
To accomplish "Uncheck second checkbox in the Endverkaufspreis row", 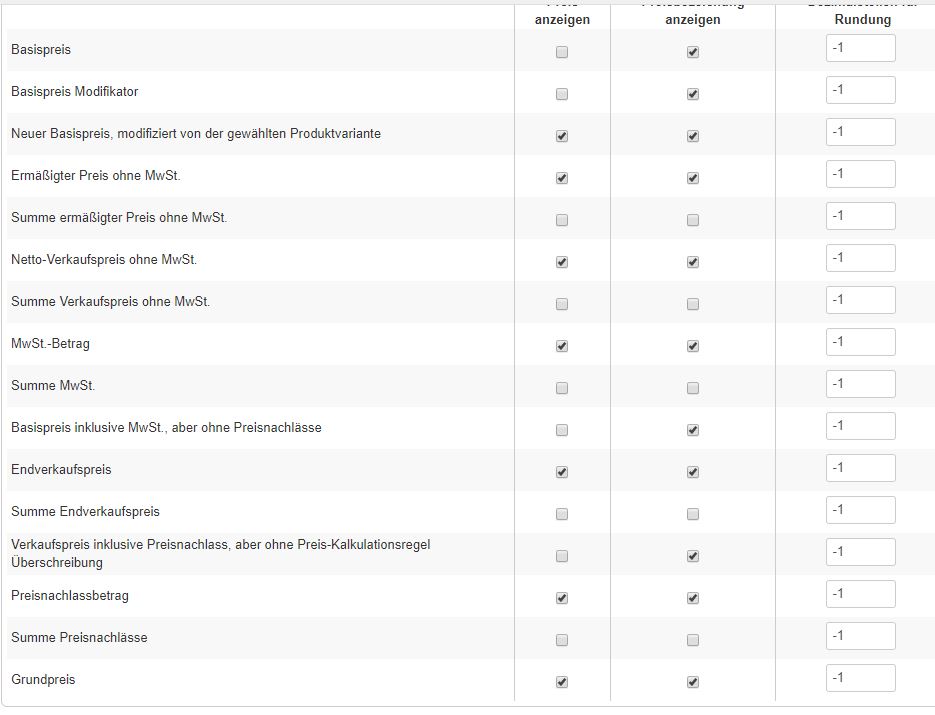I will 693,472.
